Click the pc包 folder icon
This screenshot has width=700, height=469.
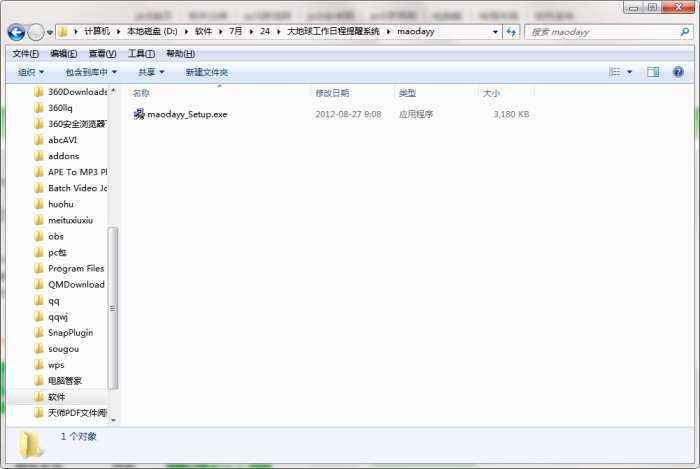39,253
